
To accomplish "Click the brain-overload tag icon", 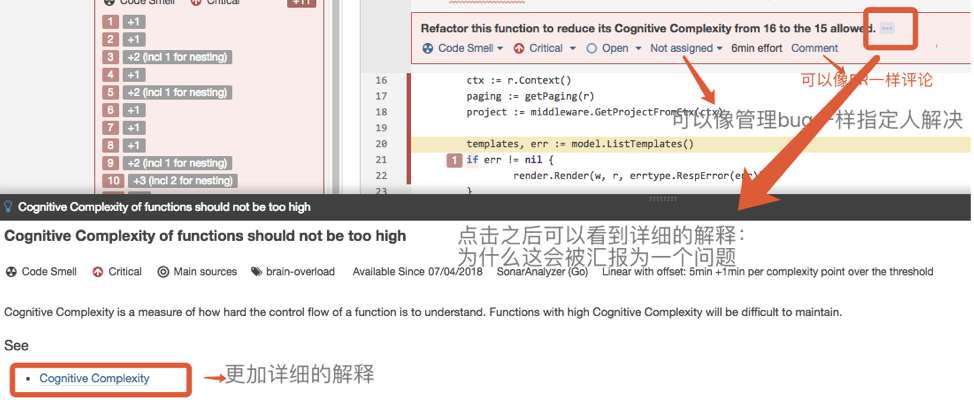I will point(257,271).
